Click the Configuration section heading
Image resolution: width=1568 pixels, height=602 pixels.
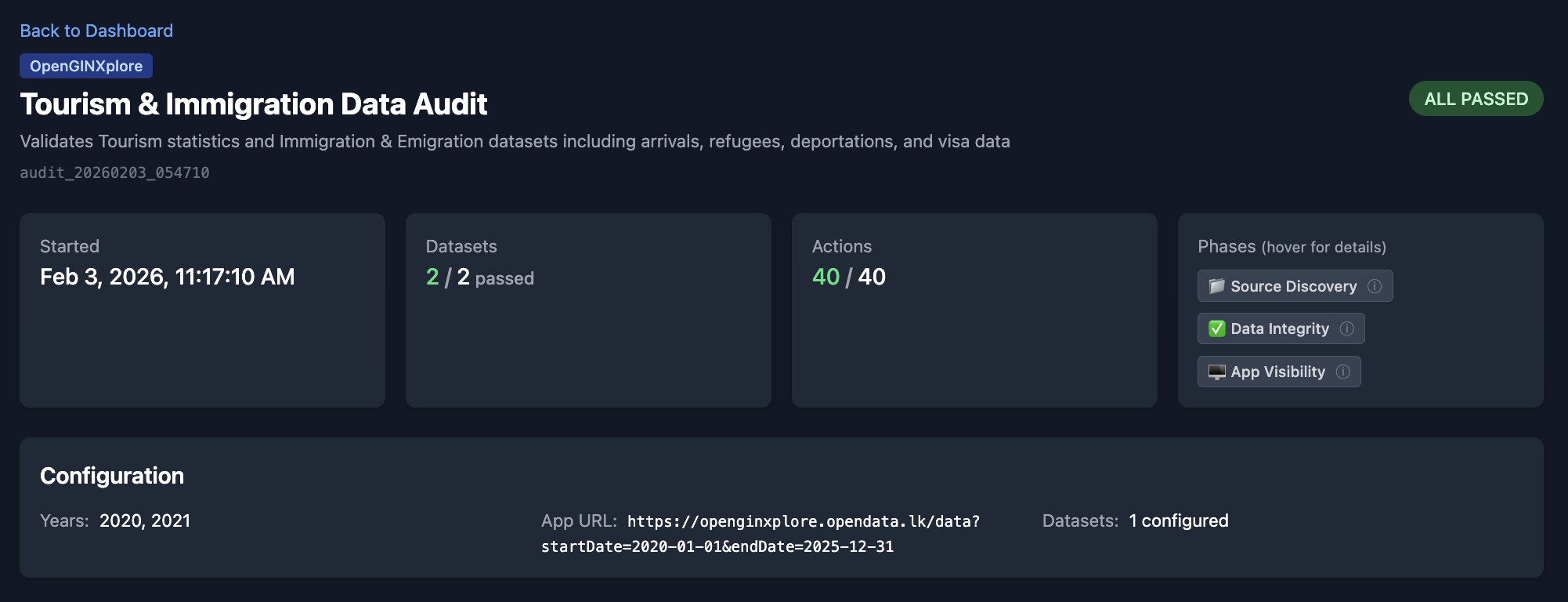pyautogui.click(x=112, y=476)
